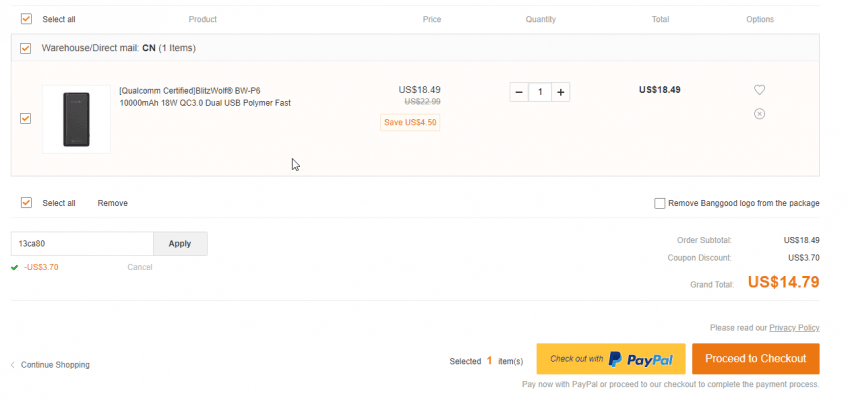Click the coupon code field containing 13ca80
Viewport: 850px width, 406px height.
(x=82, y=243)
